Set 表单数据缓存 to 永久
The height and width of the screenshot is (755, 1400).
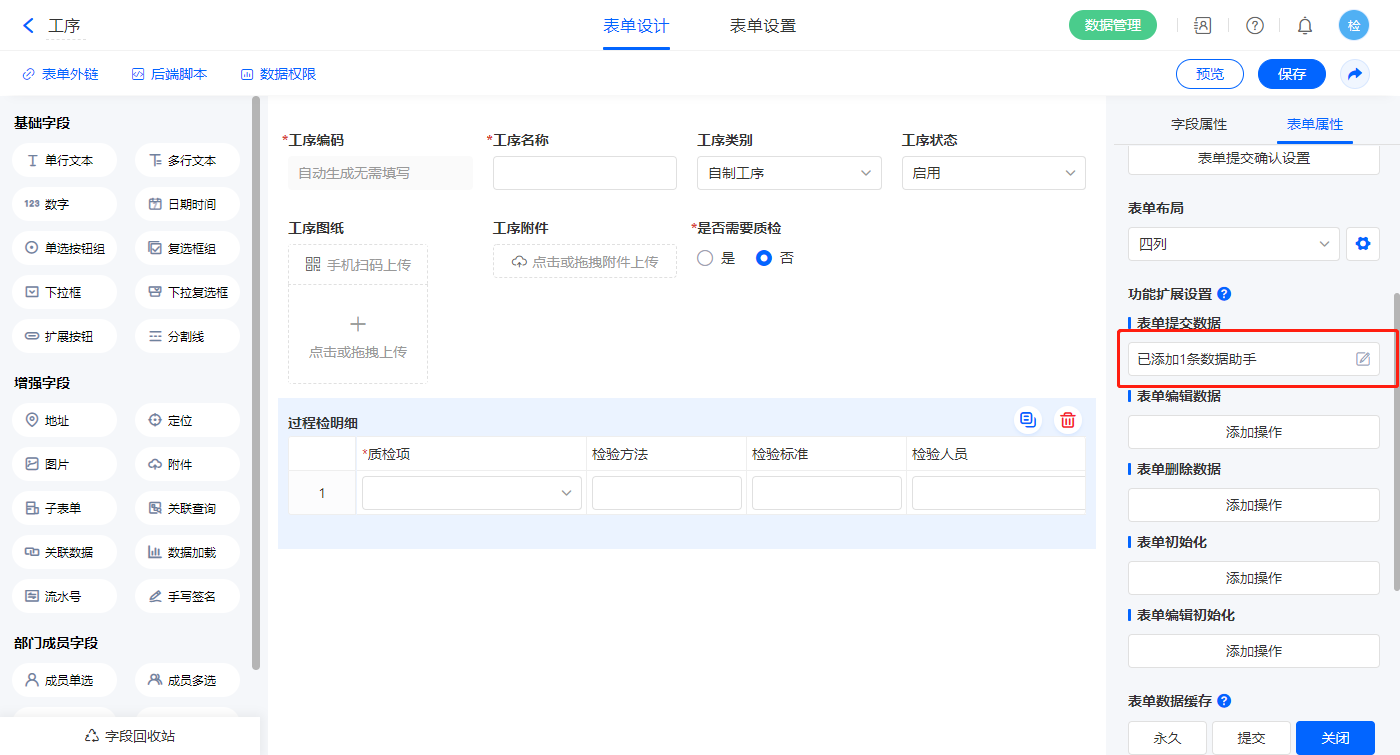click(1167, 738)
